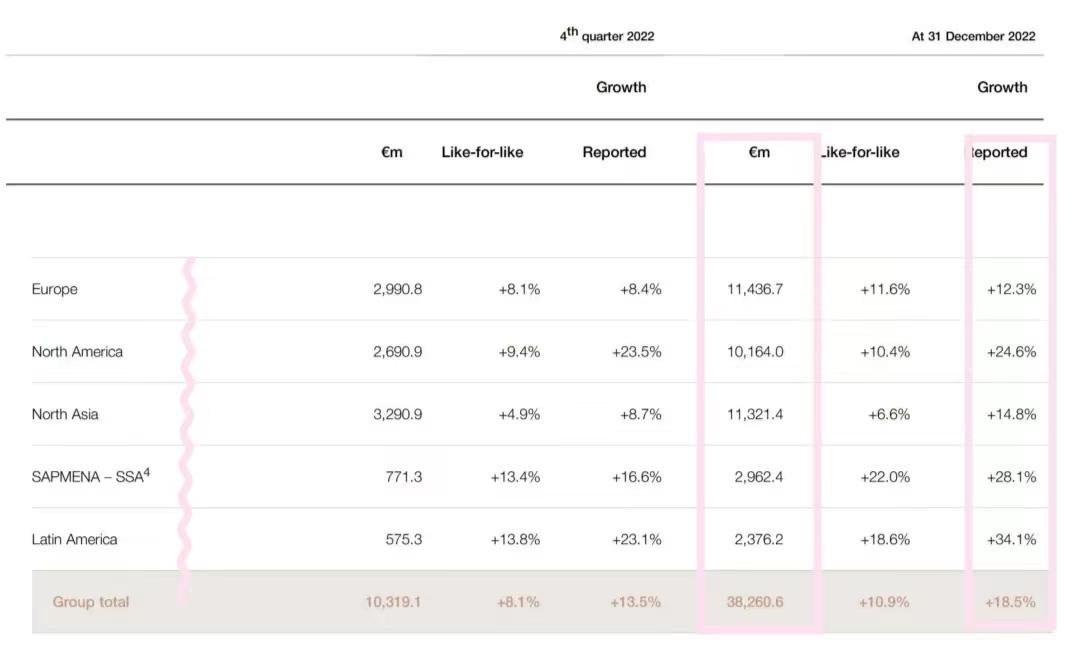Image resolution: width=1080 pixels, height=649 pixels.
Task: Click the first Reported column header
Action: tap(614, 152)
